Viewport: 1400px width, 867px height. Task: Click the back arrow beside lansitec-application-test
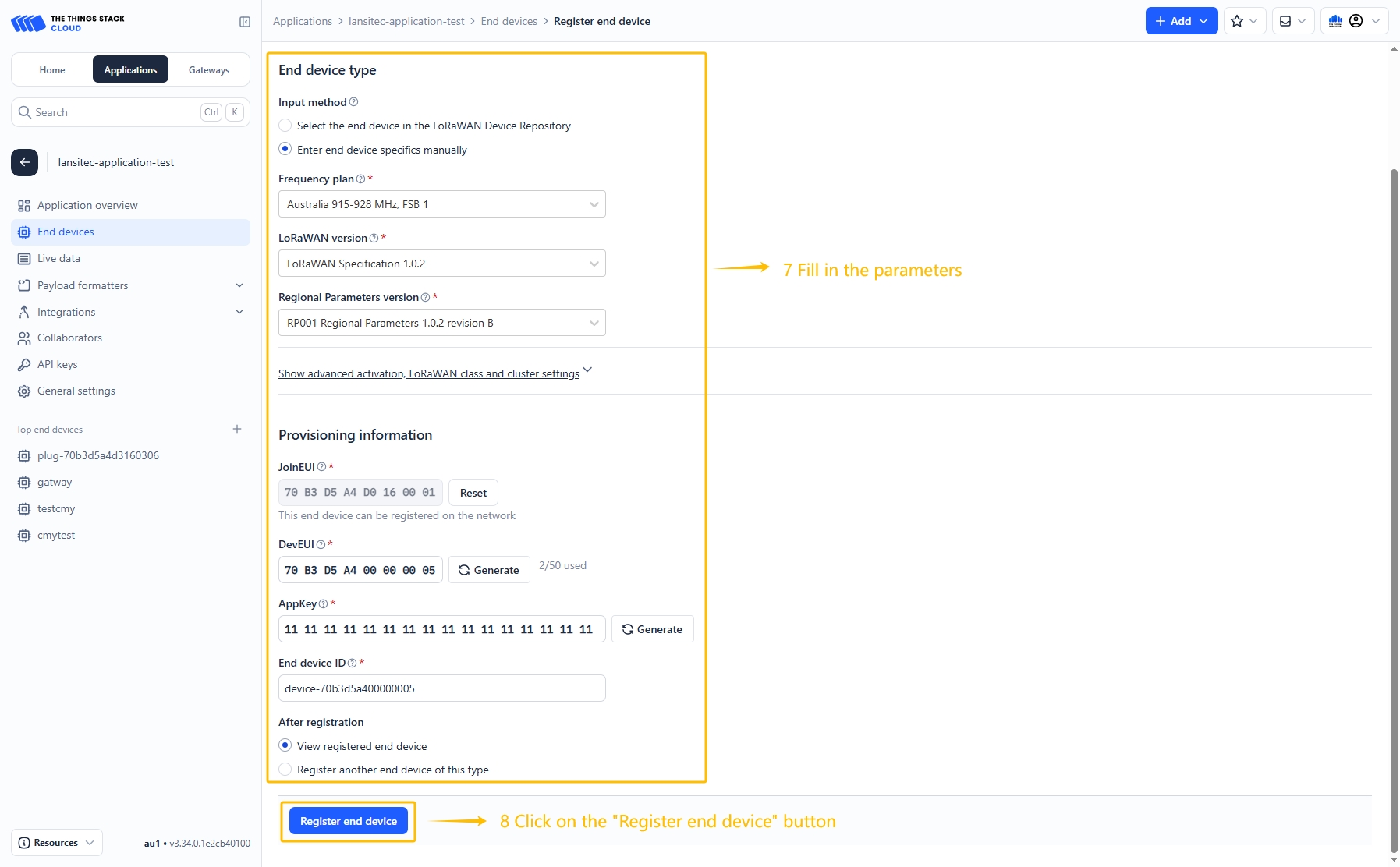(x=24, y=162)
